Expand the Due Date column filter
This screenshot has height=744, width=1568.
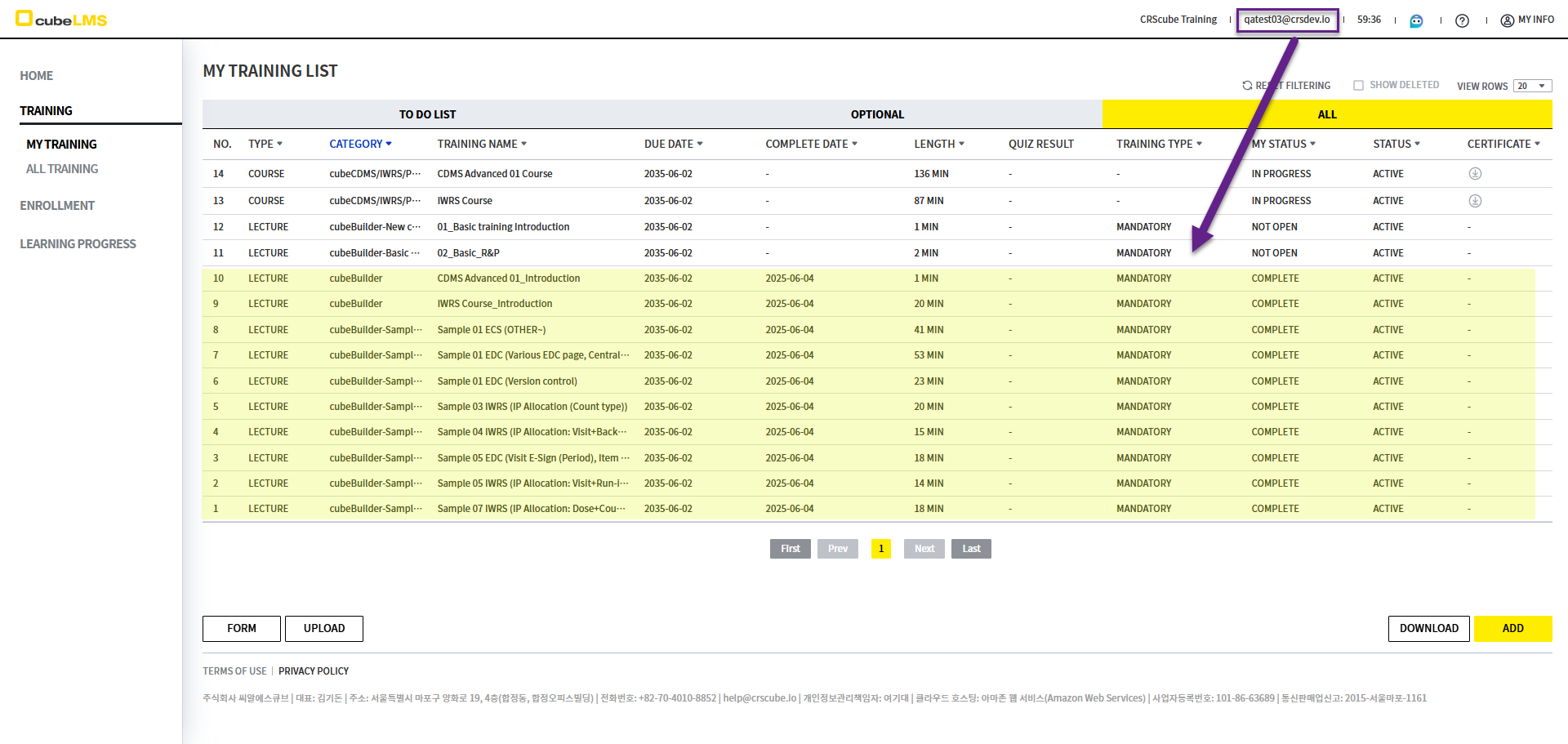pos(700,144)
